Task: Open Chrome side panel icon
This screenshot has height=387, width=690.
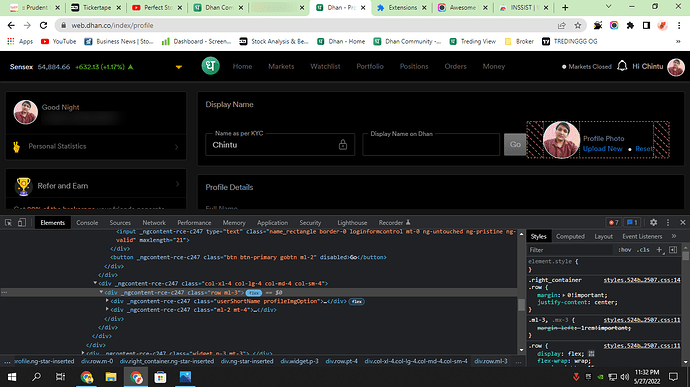Action: (x=646, y=26)
